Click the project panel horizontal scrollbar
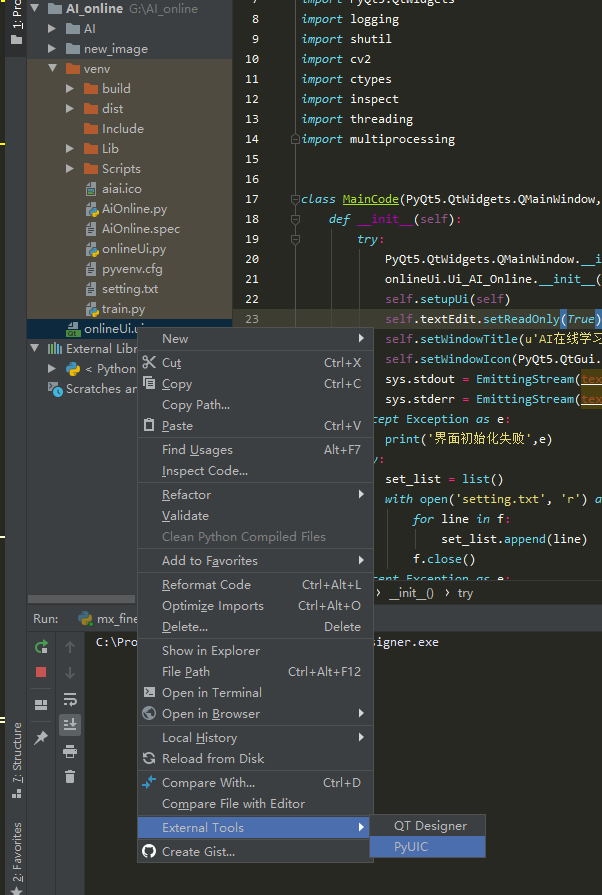The image size is (602, 895). 81,599
